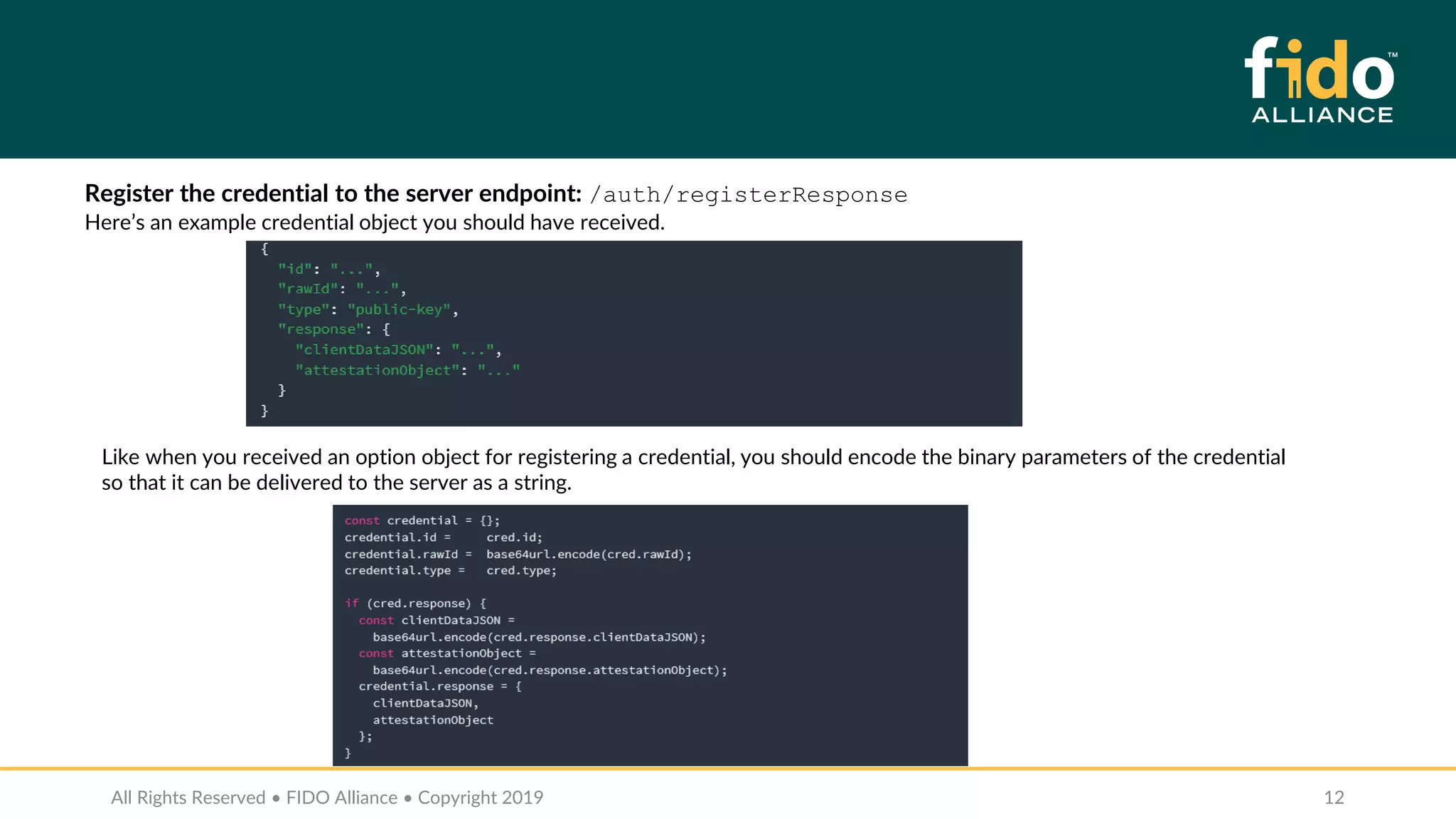Click the heading 'Register the credential to the server endpoint'
Image resolution: width=1456 pixels, height=819 pixels.
(333, 193)
